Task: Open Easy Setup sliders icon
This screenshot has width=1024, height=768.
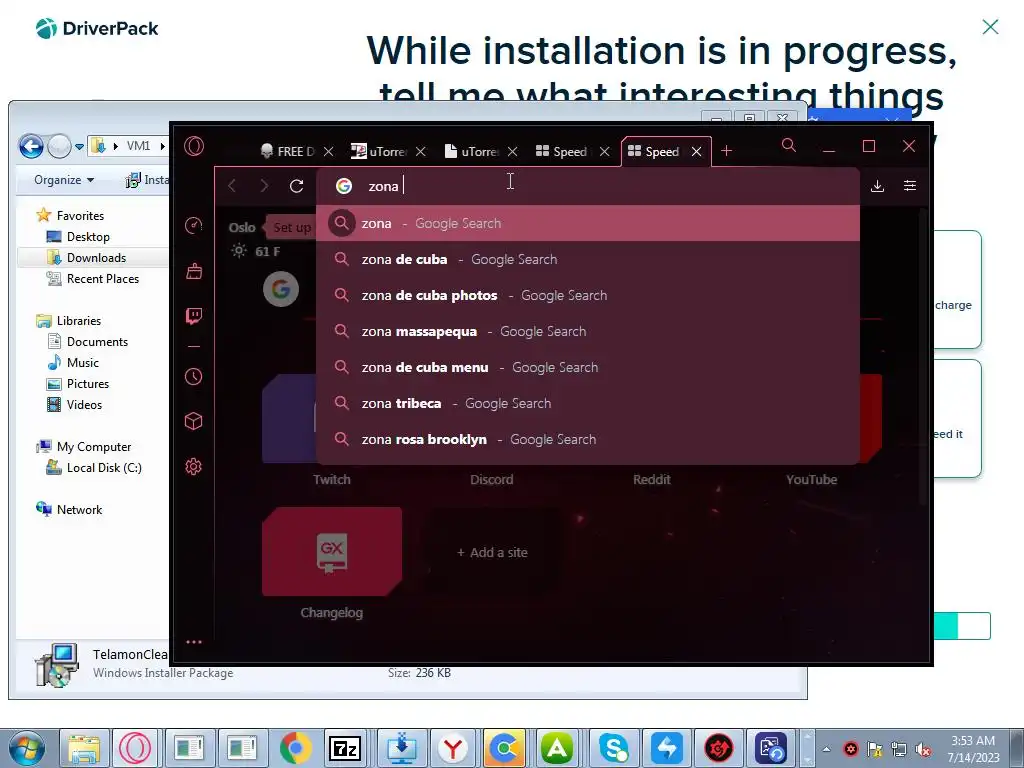Action: (x=910, y=186)
